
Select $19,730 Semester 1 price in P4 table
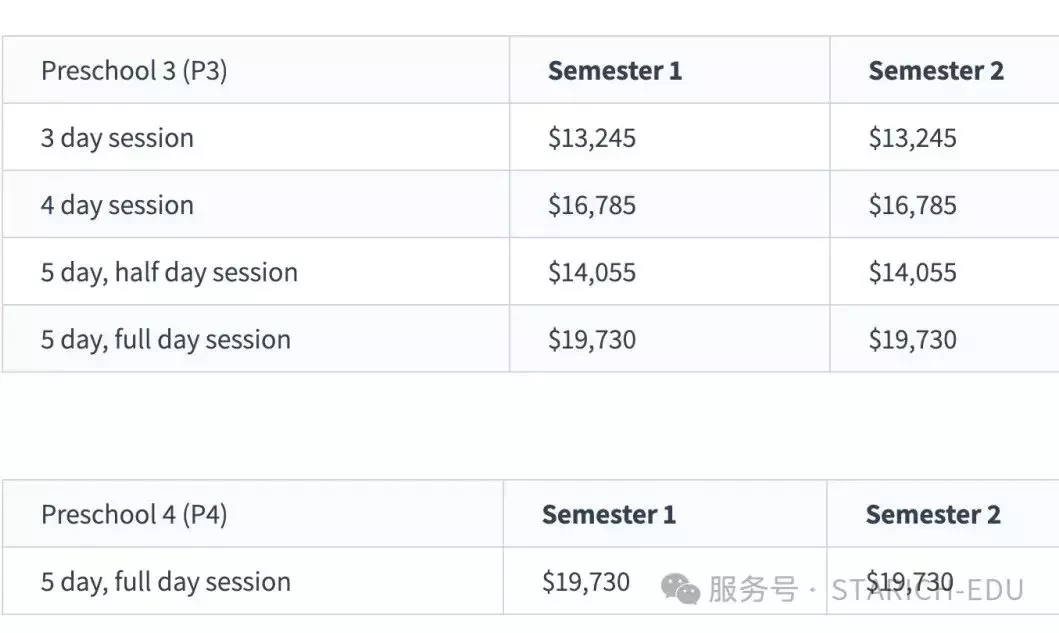(586, 582)
